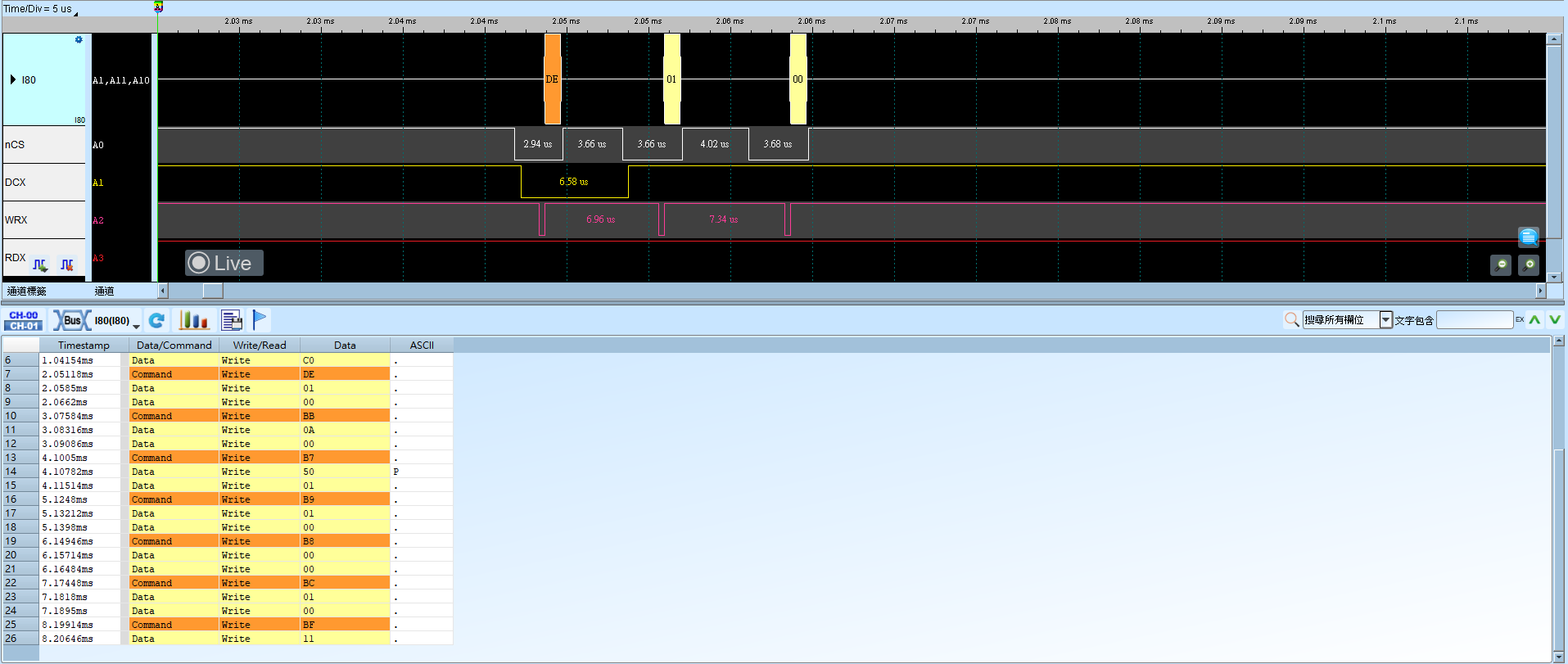The image size is (1568, 664).
Task: Open the I80(I80) bus selector dropdown
Action: point(97,320)
